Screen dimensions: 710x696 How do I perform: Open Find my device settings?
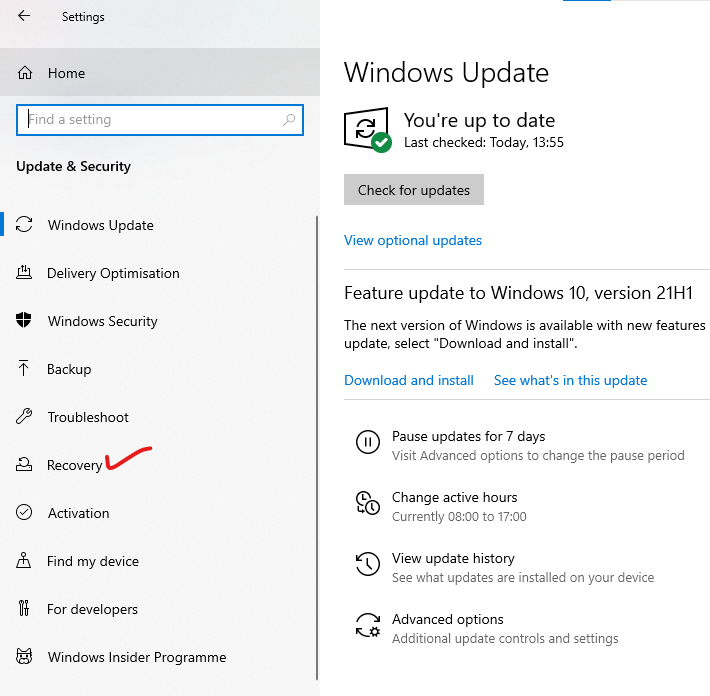point(158,561)
